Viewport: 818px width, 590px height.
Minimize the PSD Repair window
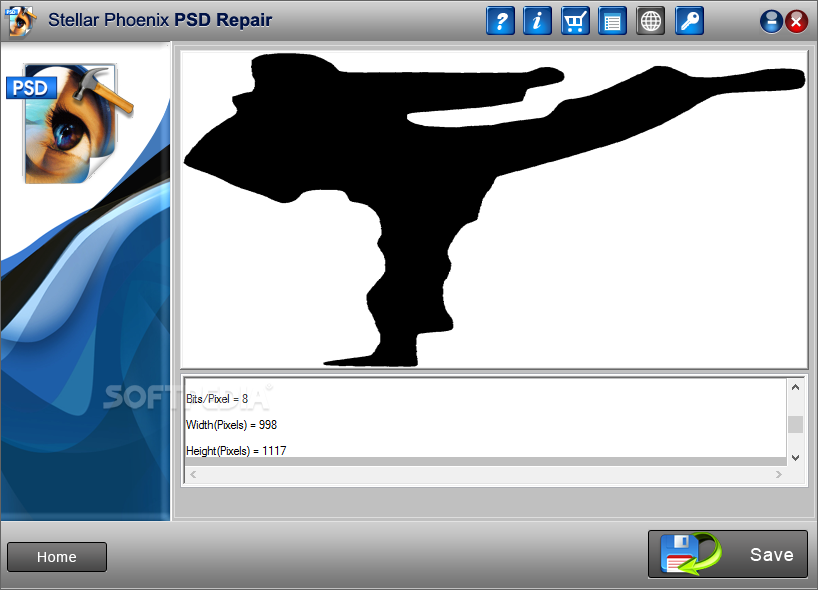(771, 22)
